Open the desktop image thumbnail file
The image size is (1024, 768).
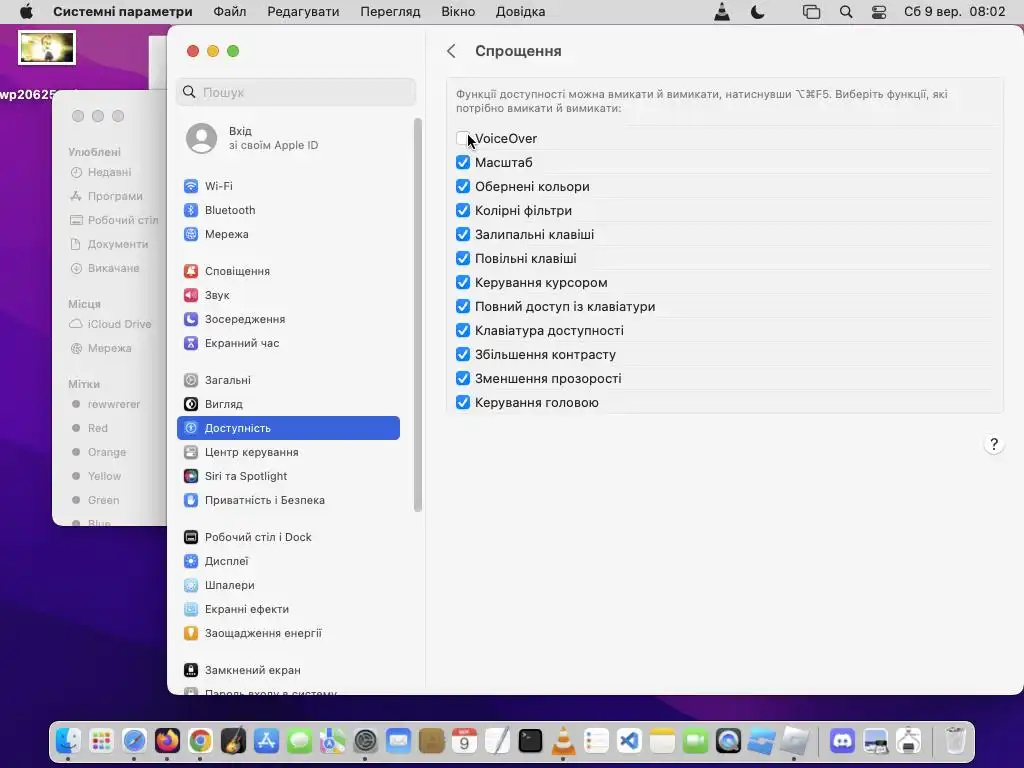[x=47, y=48]
